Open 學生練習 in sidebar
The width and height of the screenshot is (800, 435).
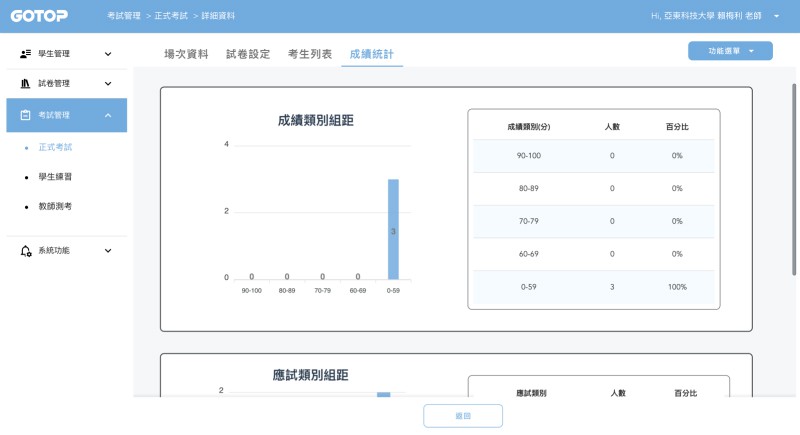(55, 177)
